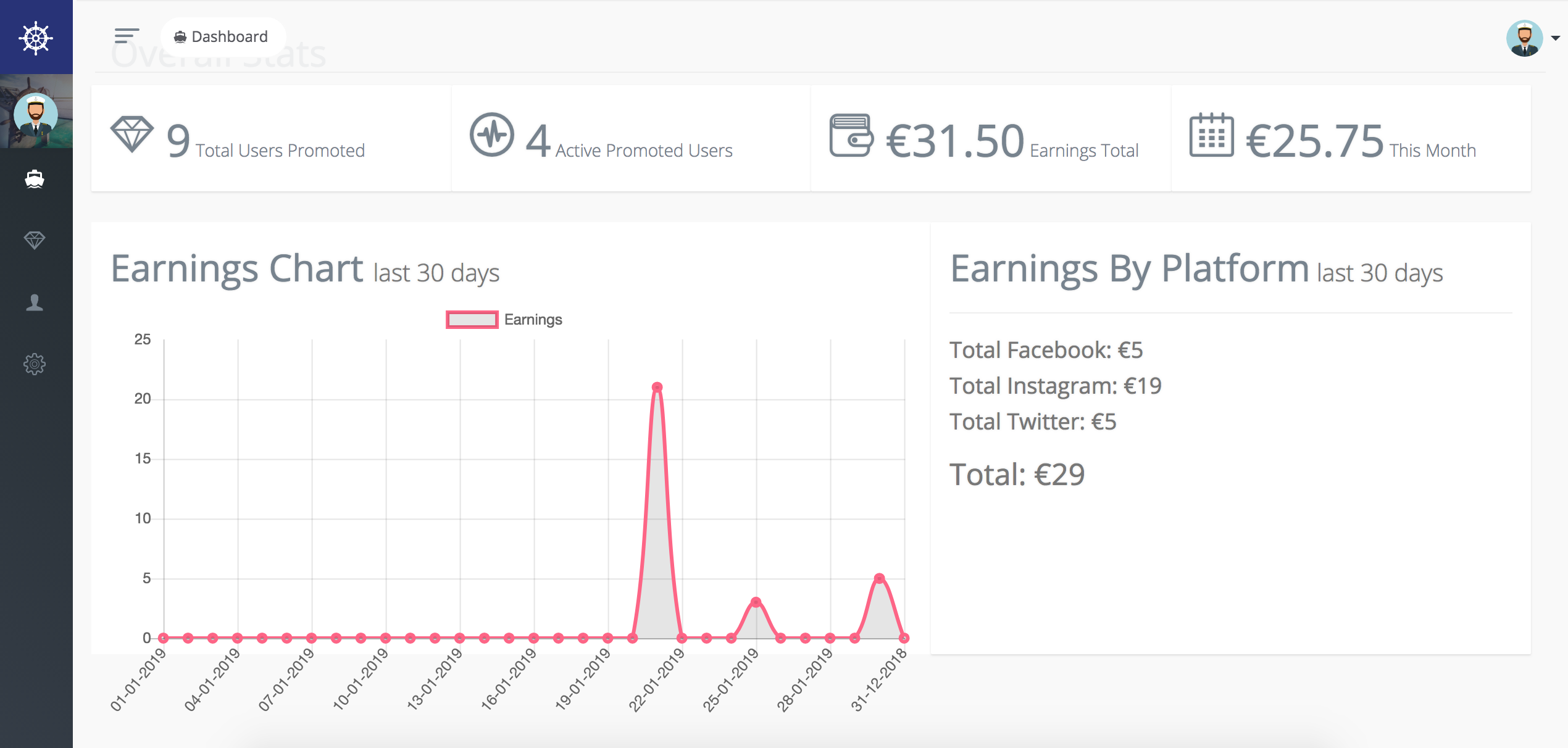1568x748 pixels.
Task: Click the sidebar captain profile picture
Action: pos(36,115)
